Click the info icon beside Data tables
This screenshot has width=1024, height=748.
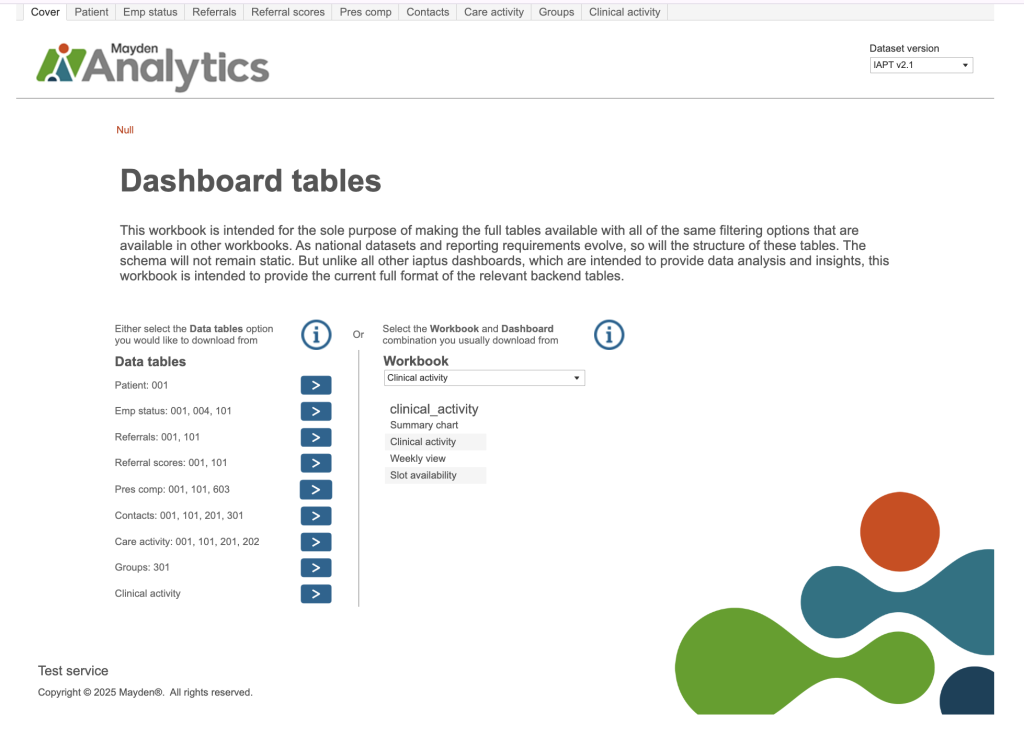click(316, 335)
